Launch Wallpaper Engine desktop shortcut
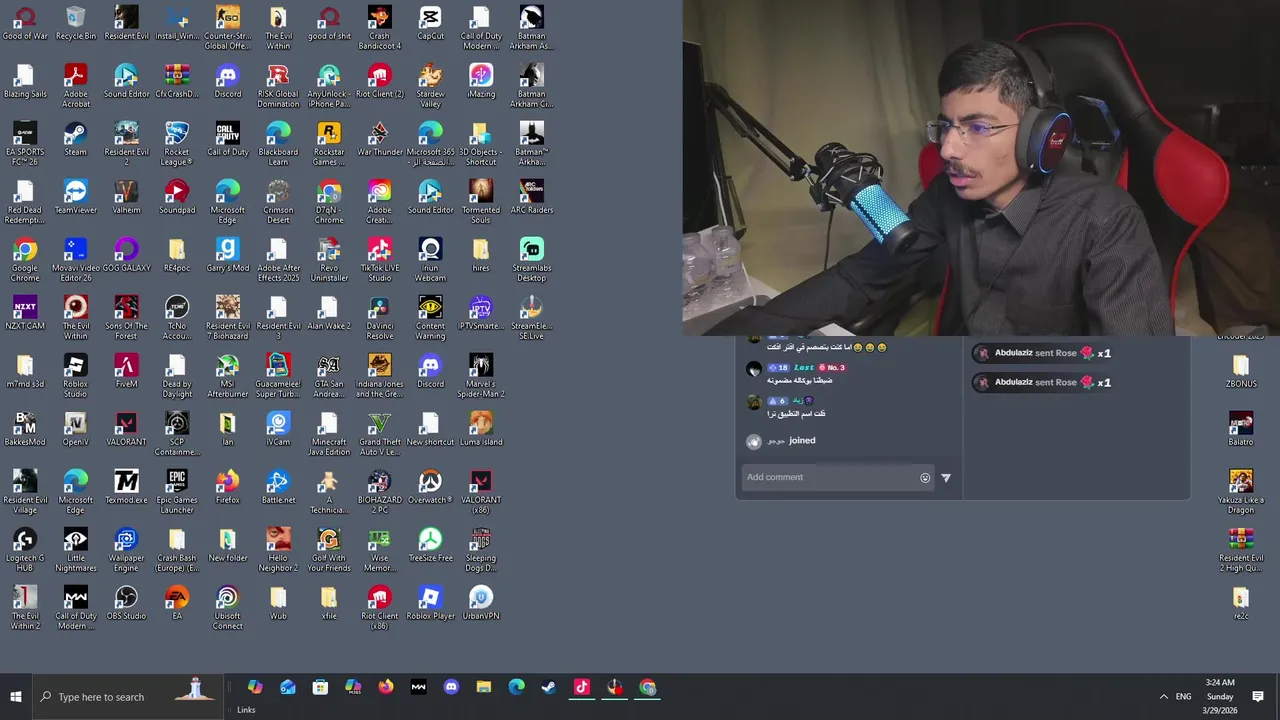The height and width of the screenshot is (720, 1280). (x=126, y=550)
